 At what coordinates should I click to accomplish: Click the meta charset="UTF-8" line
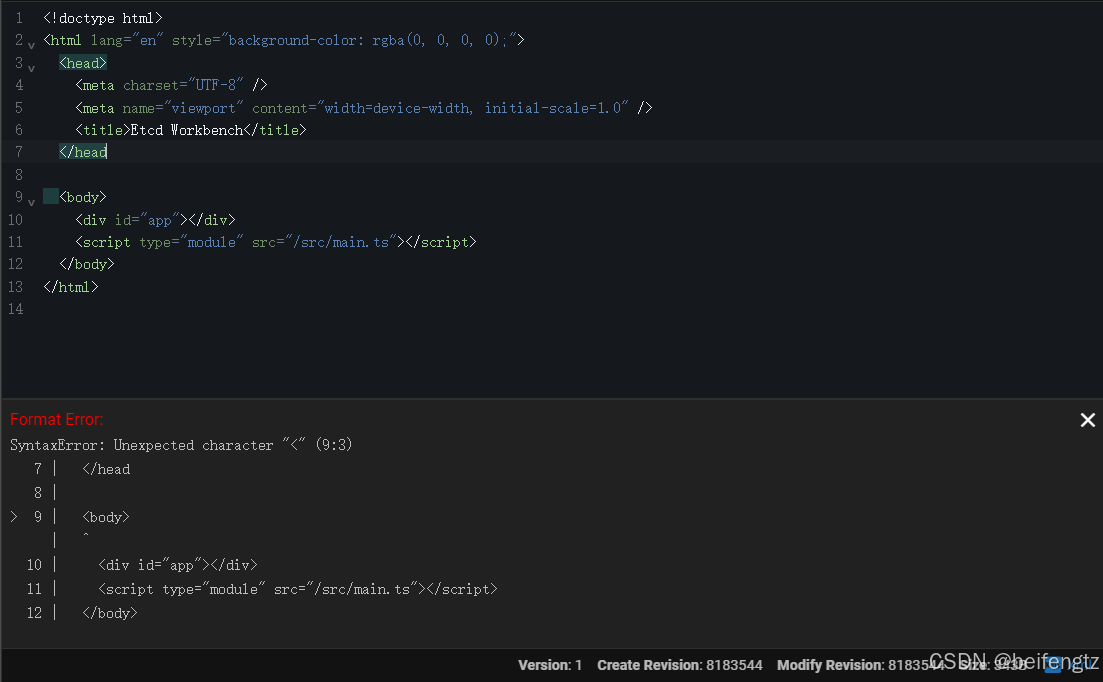pos(172,85)
